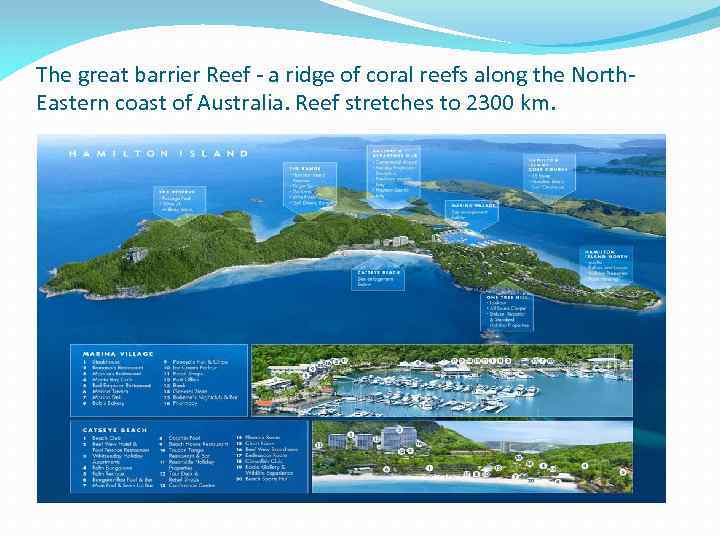The image size is (720, 540).
Task: Click the "MARINA VILLAGE" legend heading
Action: 118,354
